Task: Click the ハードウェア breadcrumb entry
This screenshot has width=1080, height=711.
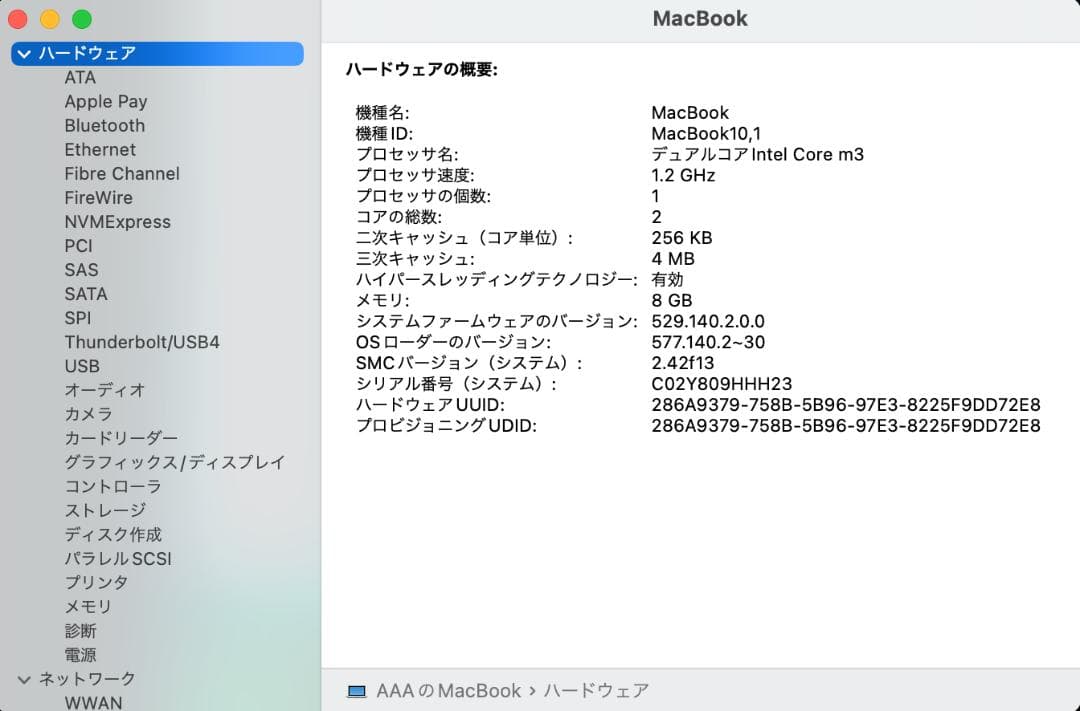Action: pyautogui.click(x=594, y=690)
